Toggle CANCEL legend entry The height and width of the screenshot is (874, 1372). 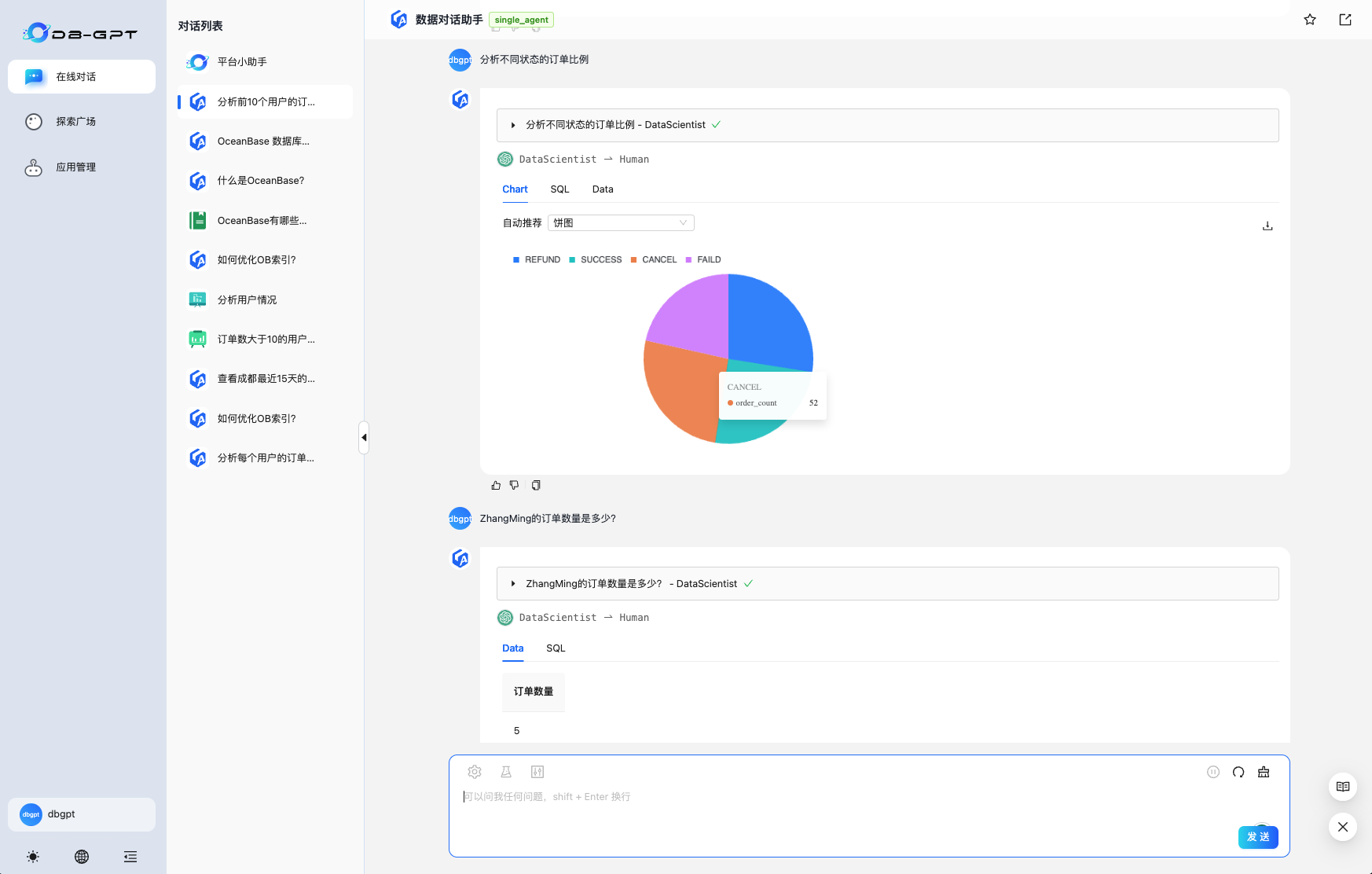pos(654,260)
